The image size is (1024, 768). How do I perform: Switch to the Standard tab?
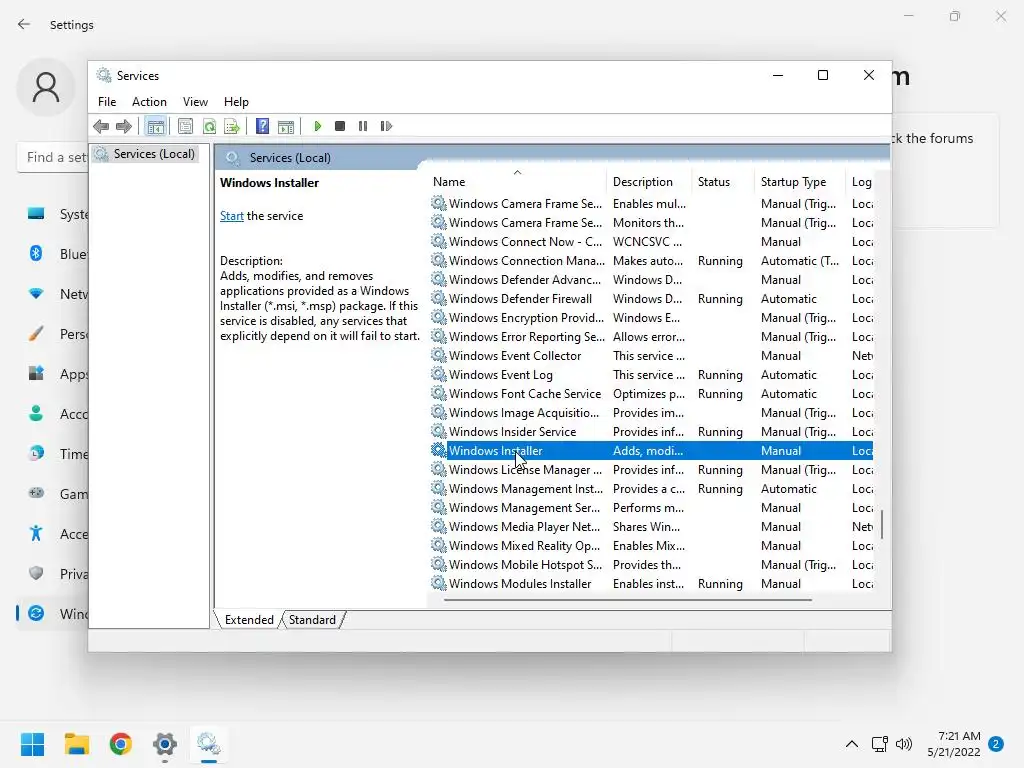[x=312, y=620]
